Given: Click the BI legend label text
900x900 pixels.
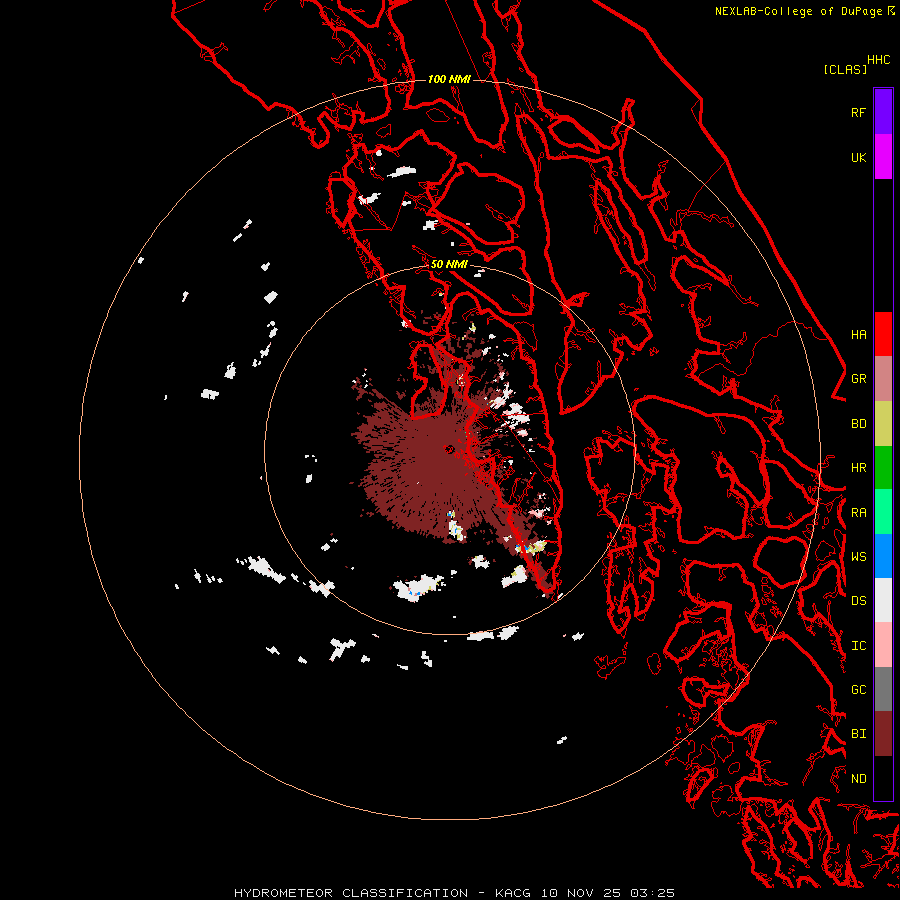Looking at the screenshot, I should point(859,734).
